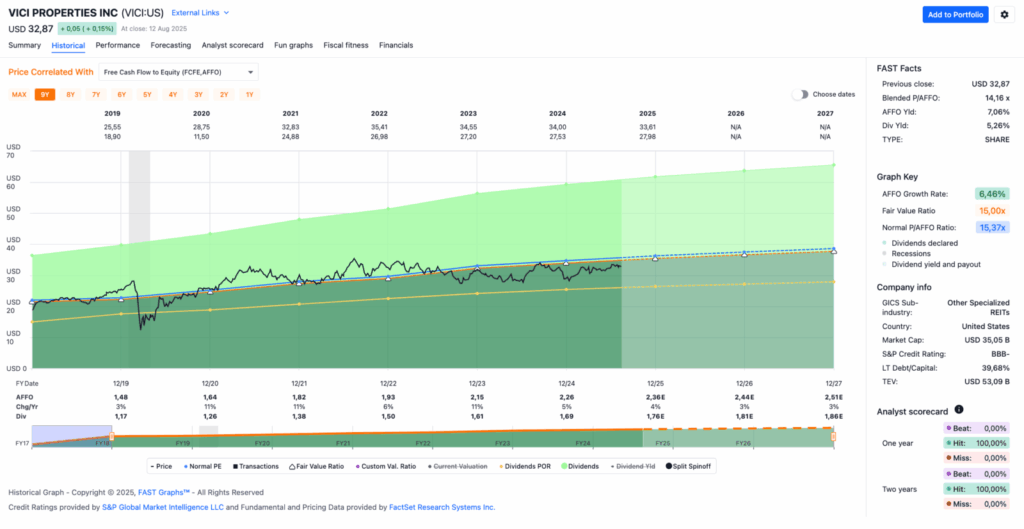1024x529 pixels.
Task: Click the S&P Credit Rating BBB- value
Action: click(x=1000, y=354)
